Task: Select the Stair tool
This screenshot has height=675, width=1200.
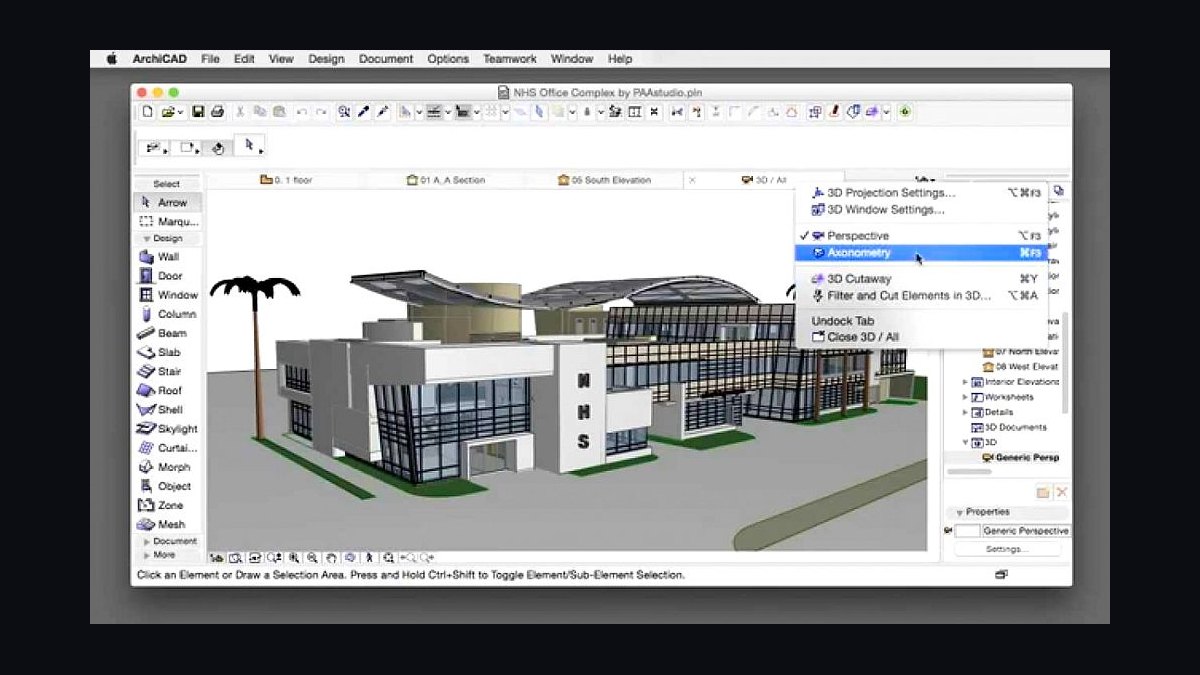Action: (x=167, y=371)
